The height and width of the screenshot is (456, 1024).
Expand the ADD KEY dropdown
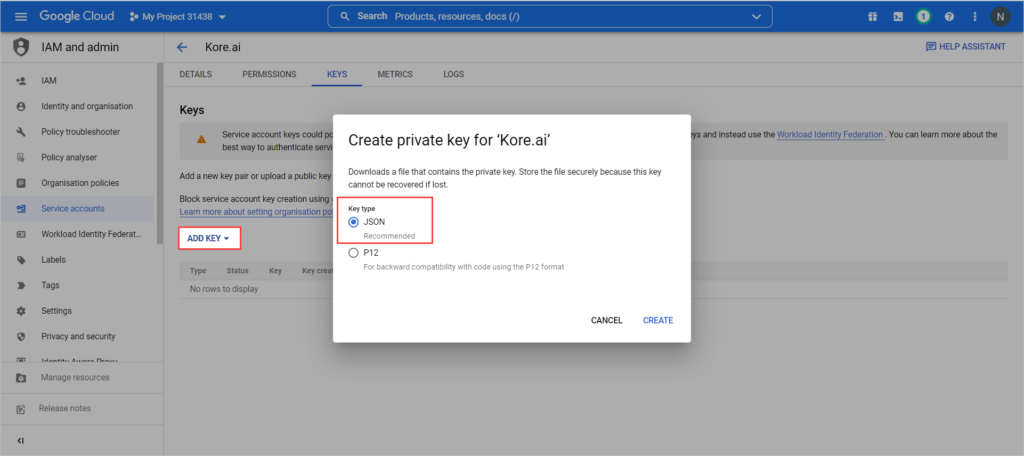point(209,238)
